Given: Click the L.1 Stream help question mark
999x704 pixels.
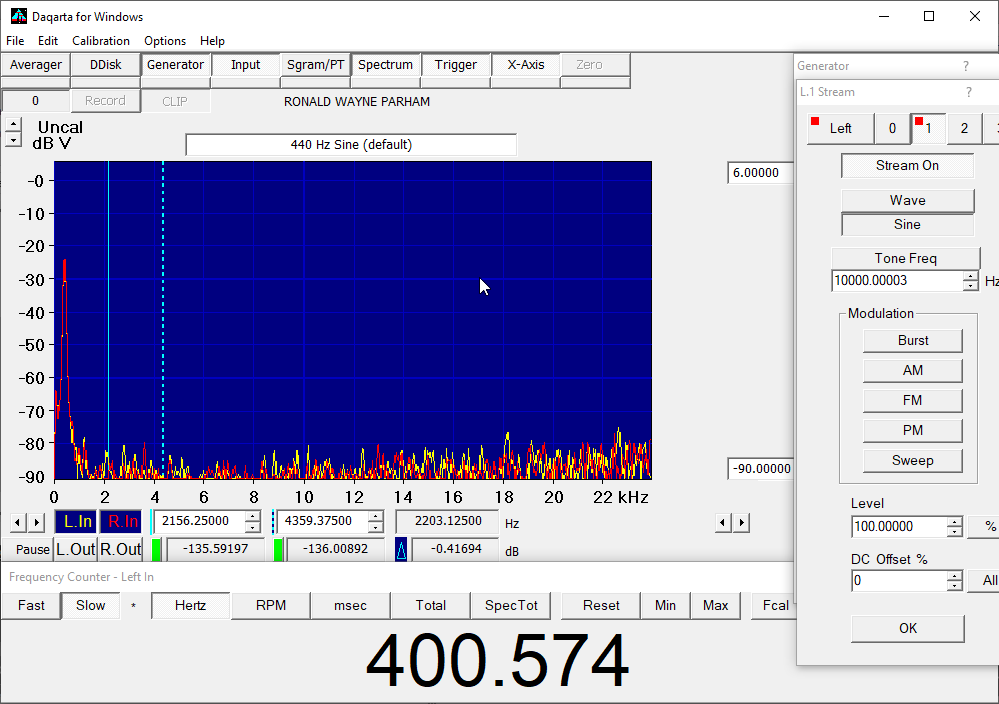Looking at the screenshot, I should tap(968, 92).
